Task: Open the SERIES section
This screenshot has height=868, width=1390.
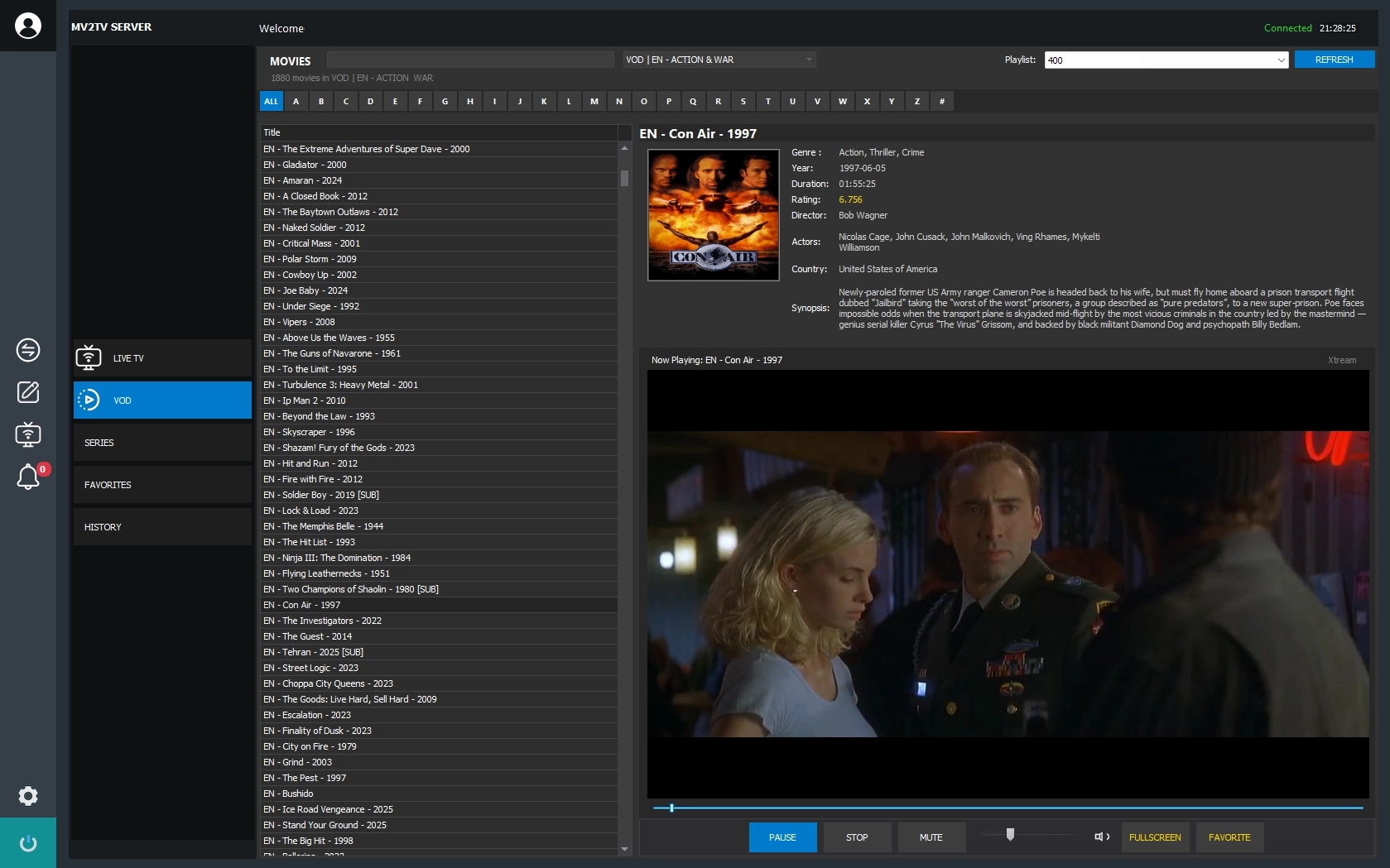Action: (162, 443)
